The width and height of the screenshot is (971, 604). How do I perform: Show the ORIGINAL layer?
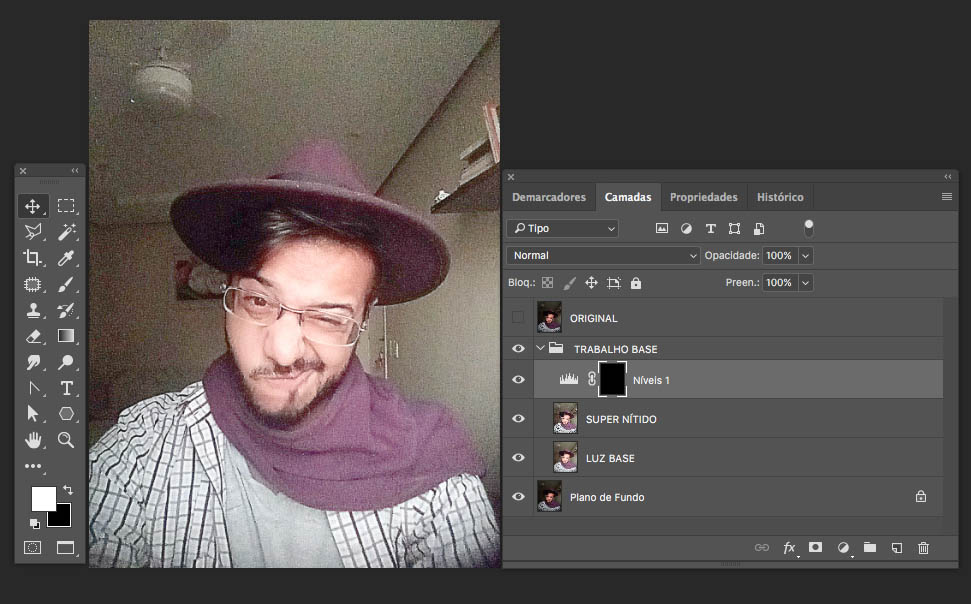tap(518, 317)
